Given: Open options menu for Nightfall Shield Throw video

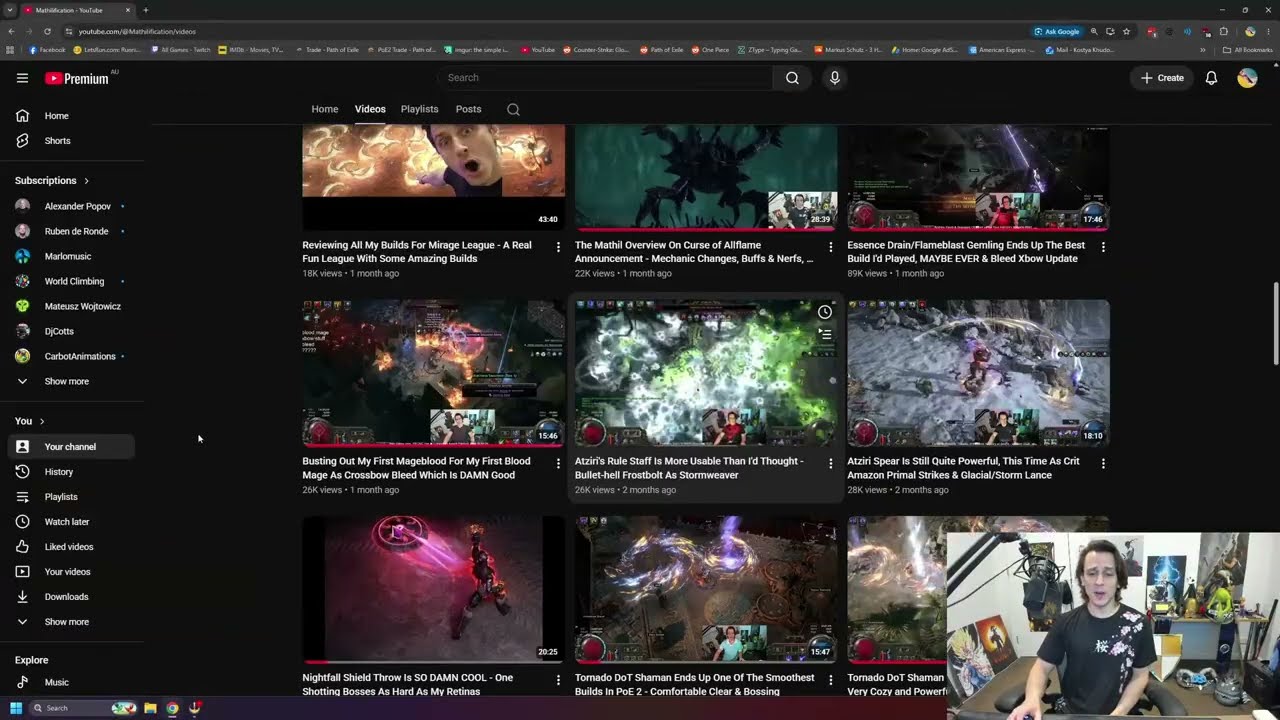Looking at the screenshot, I should 558,680.
